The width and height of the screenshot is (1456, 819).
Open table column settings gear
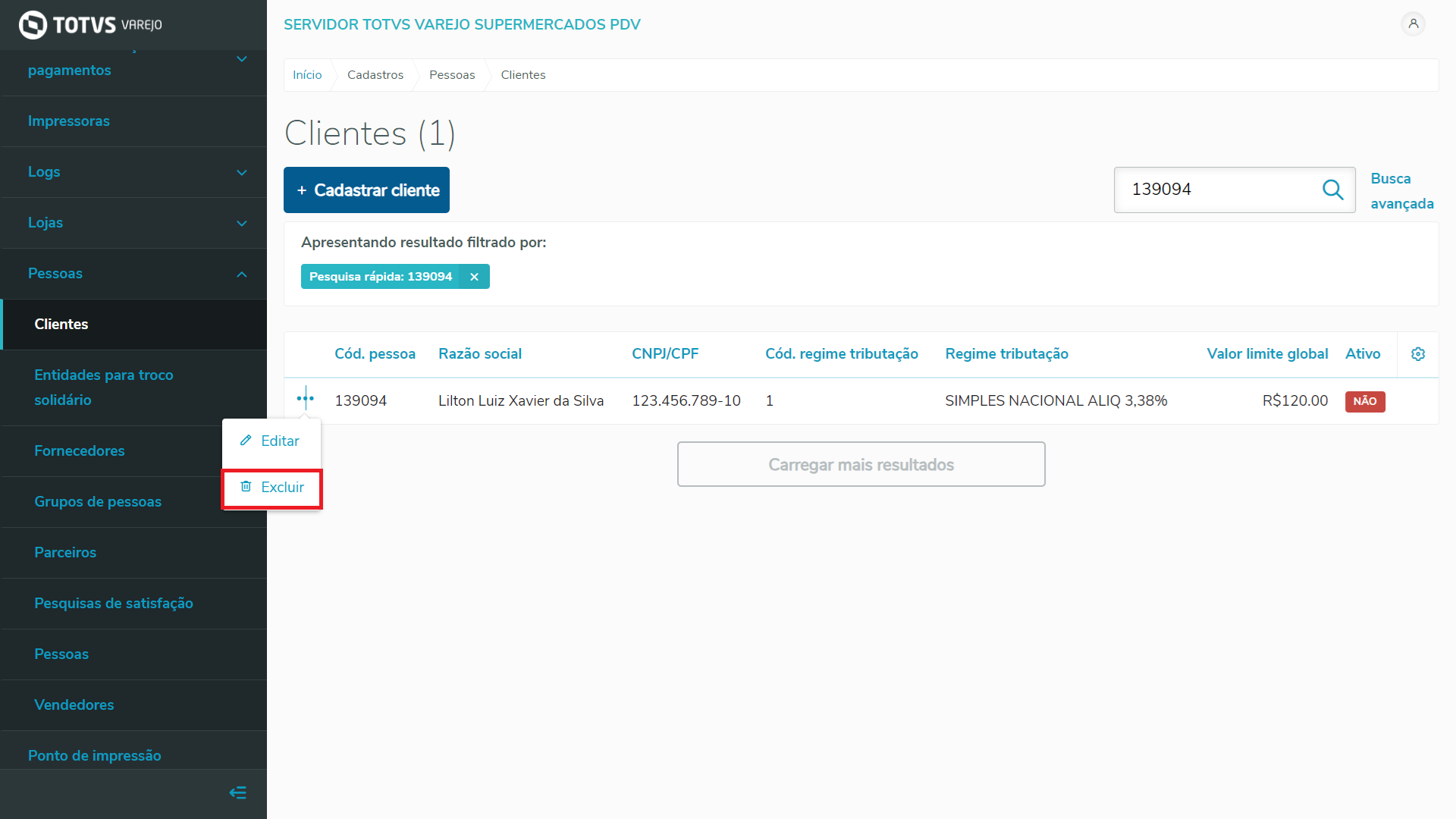click(1417, 354)
